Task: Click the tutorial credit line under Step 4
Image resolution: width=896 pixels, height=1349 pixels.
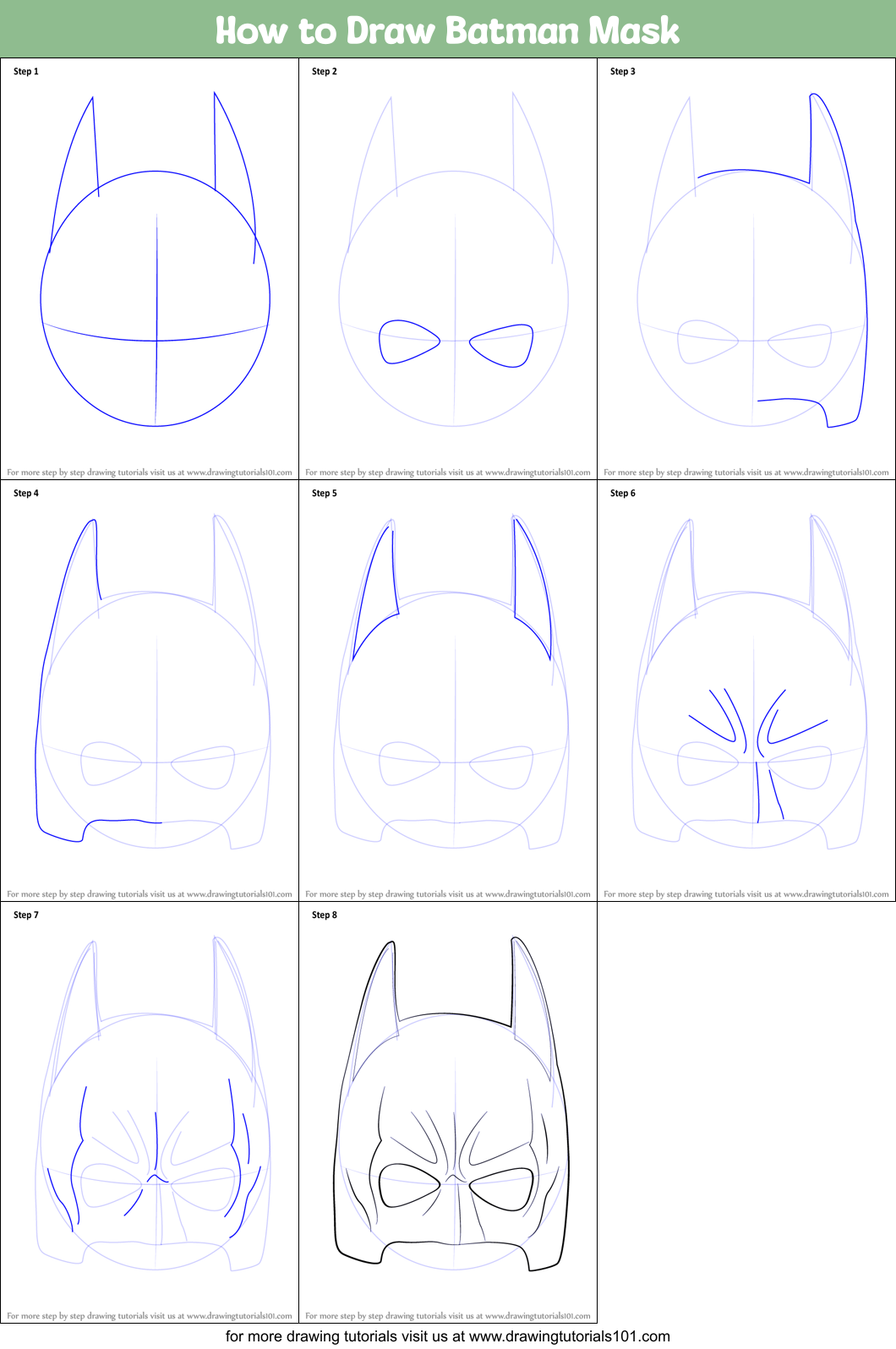Action: click(150, 893)
